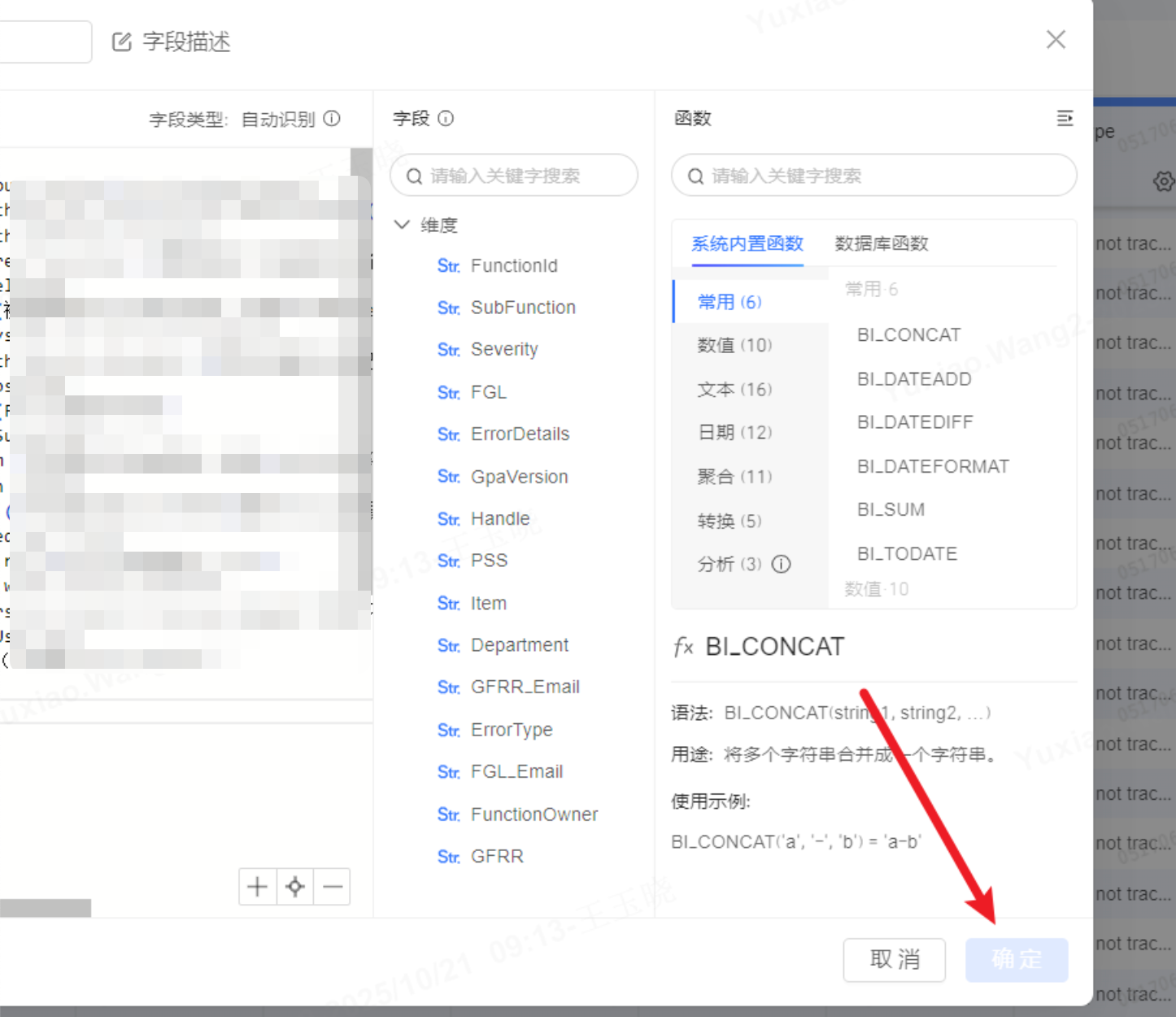Click the horizontal scrollbar under the editor
This screenshot has height=1017, width=1176.
pyautogui.click(x=46, y=907)
